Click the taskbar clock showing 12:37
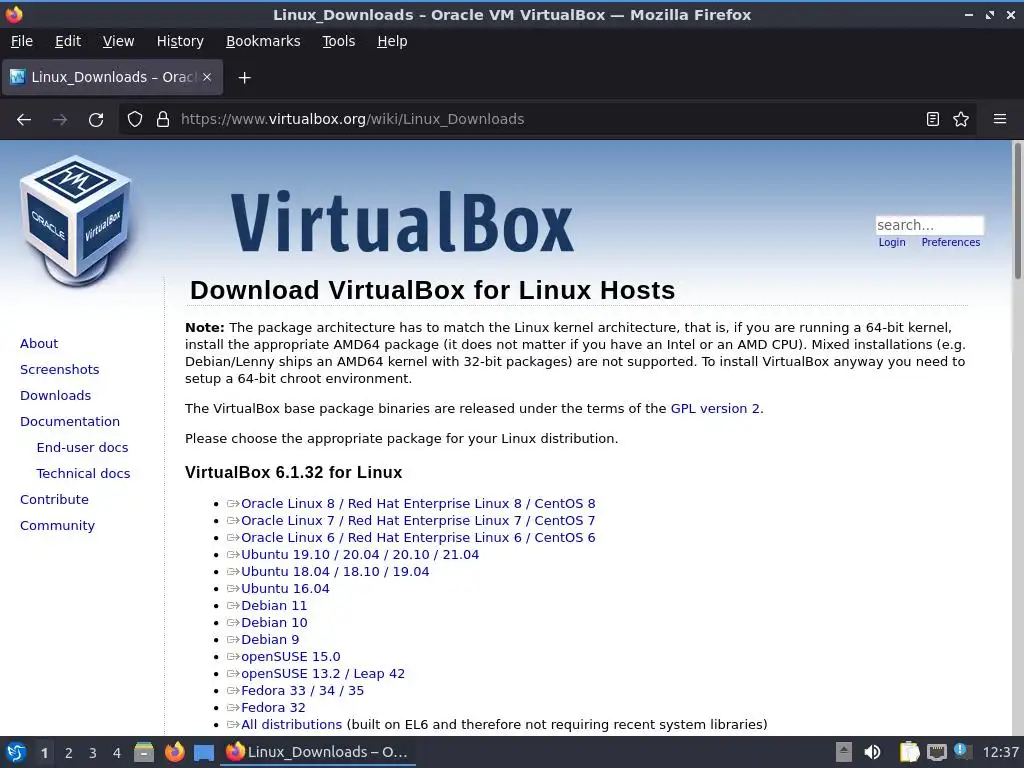Image resolution: width=1024 pixels, height=768 pixels. [1000, 752]
